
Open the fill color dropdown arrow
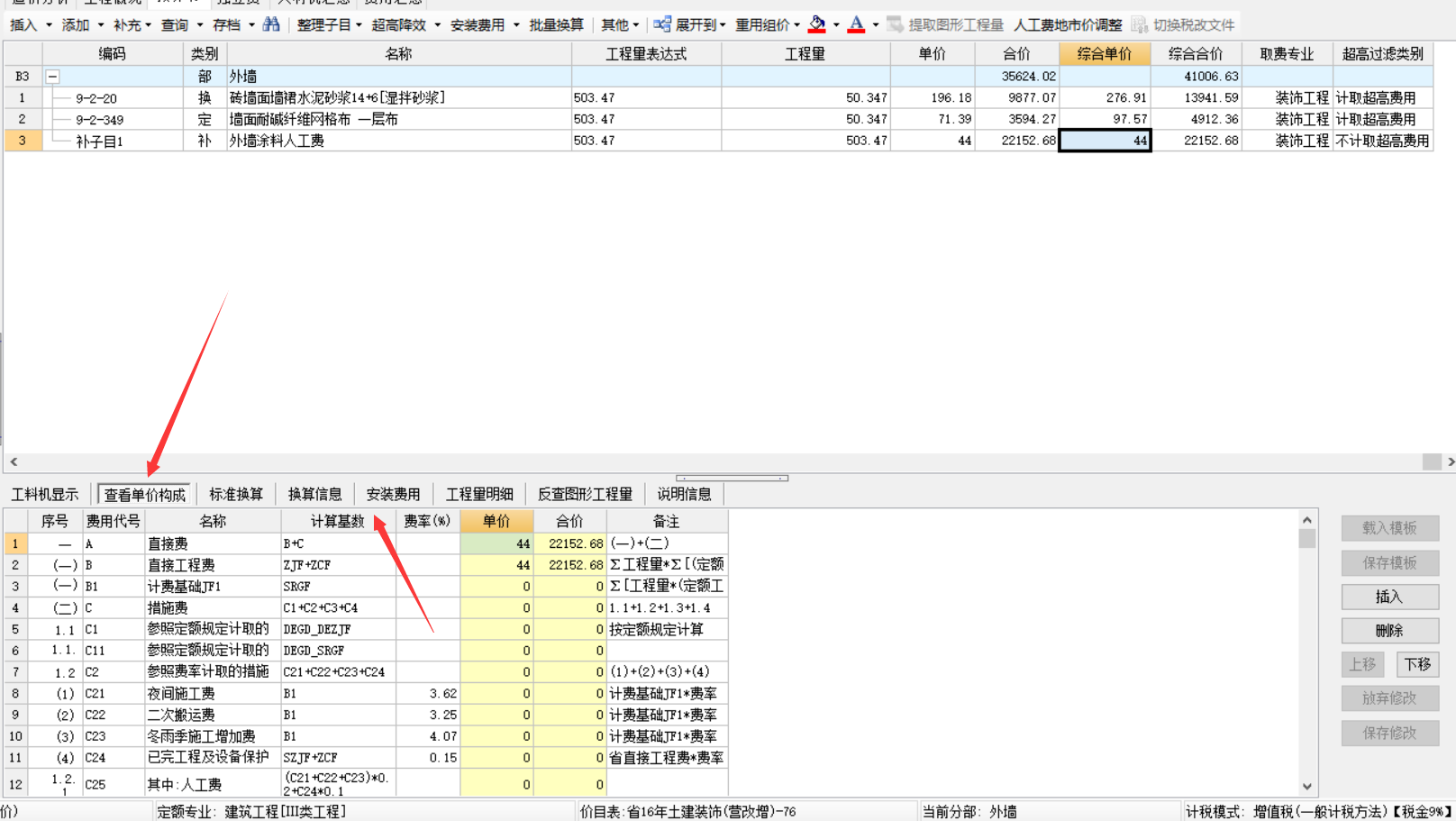point(836,25)
